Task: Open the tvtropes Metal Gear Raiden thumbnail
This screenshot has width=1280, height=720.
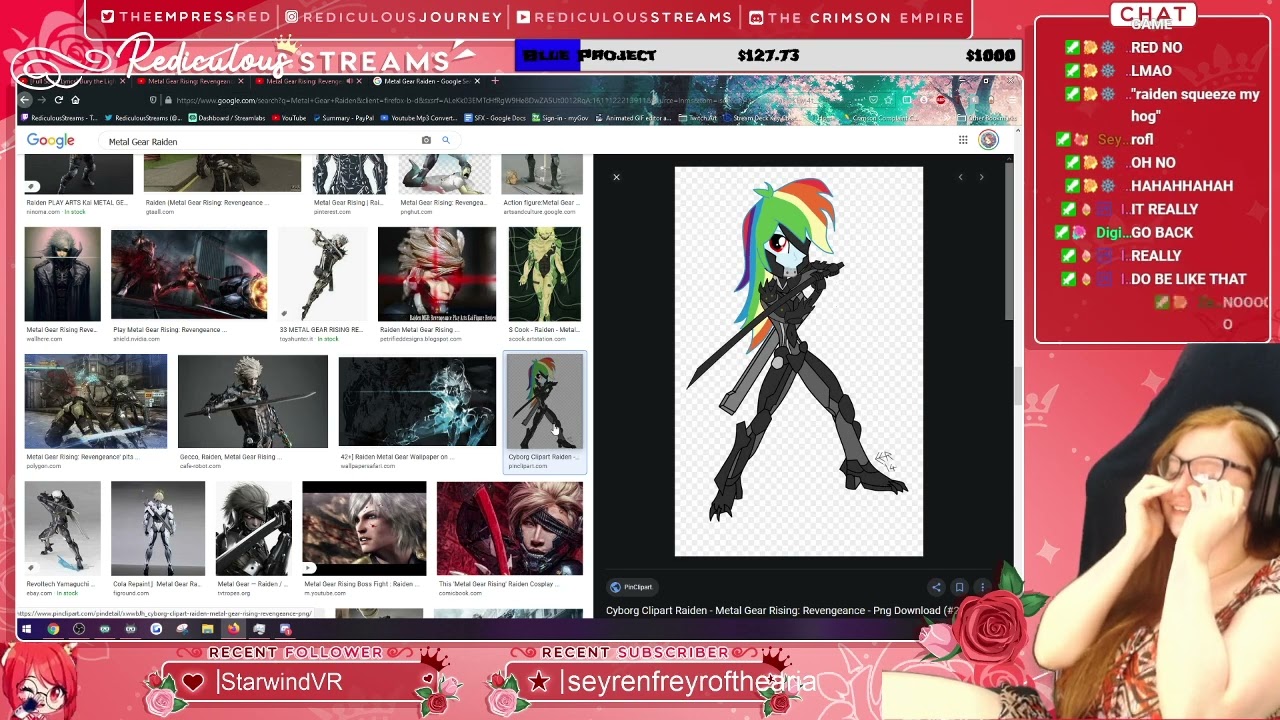Action: pos(254,529)
